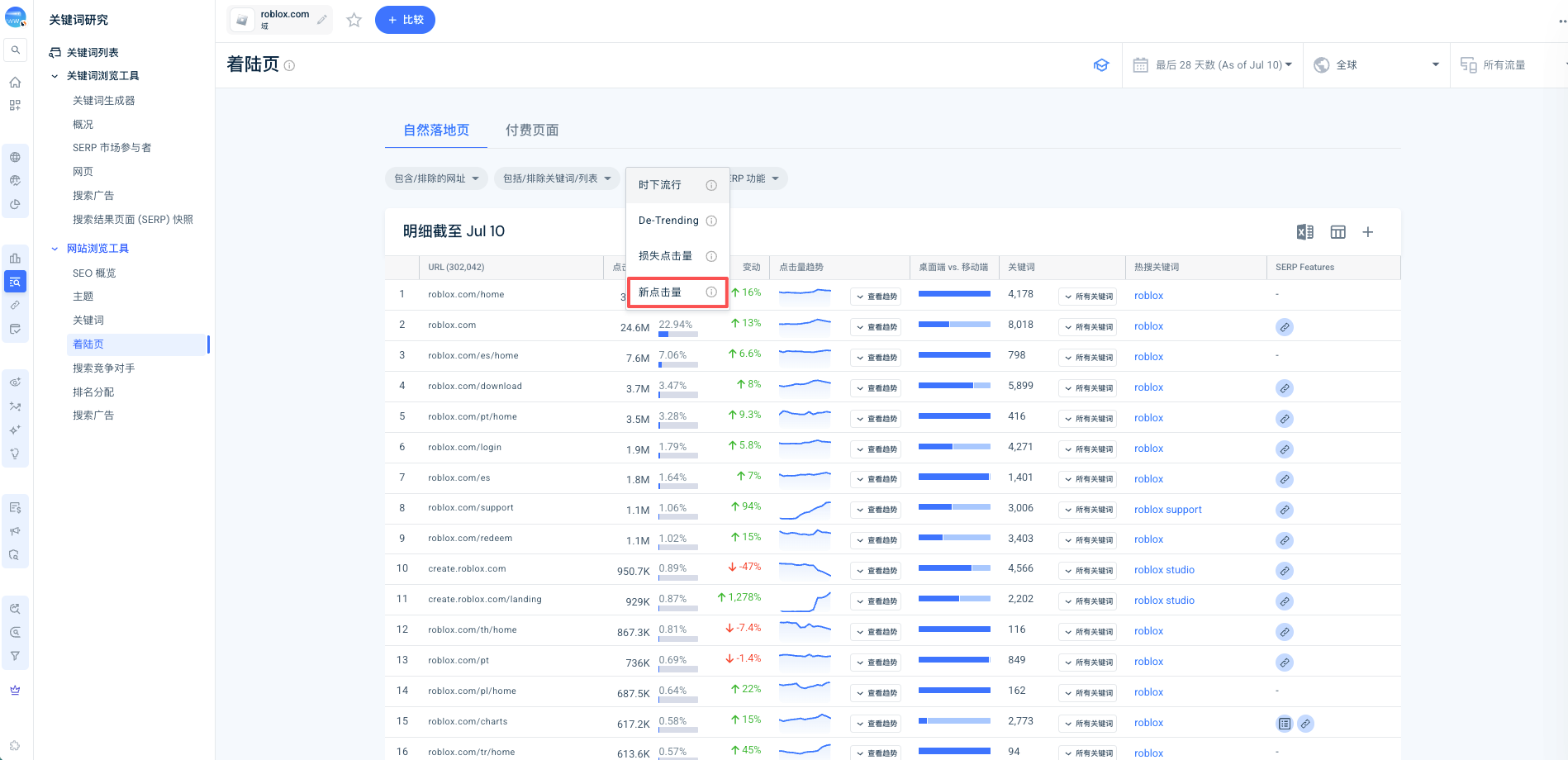Viewport: 1568px width, 760px height.
Task: Click the star icon to favorite roblox.com
Action: (x=354, y=20)
